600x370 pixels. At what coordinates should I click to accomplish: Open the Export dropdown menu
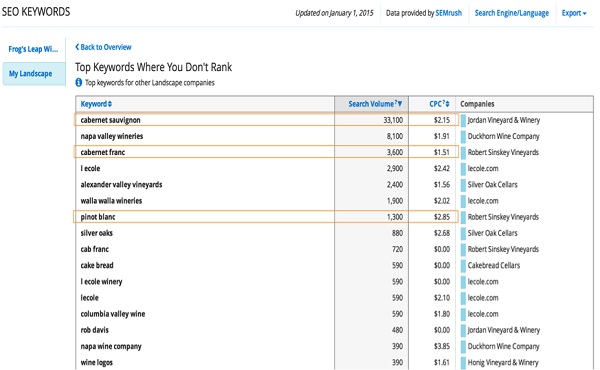point(574,13)
